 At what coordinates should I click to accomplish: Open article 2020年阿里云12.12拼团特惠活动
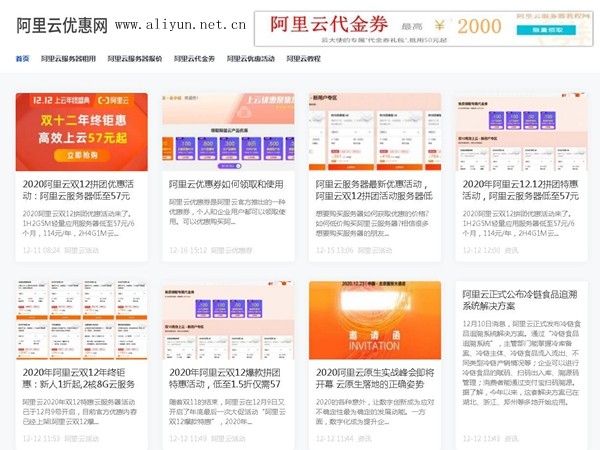[521, 190]
